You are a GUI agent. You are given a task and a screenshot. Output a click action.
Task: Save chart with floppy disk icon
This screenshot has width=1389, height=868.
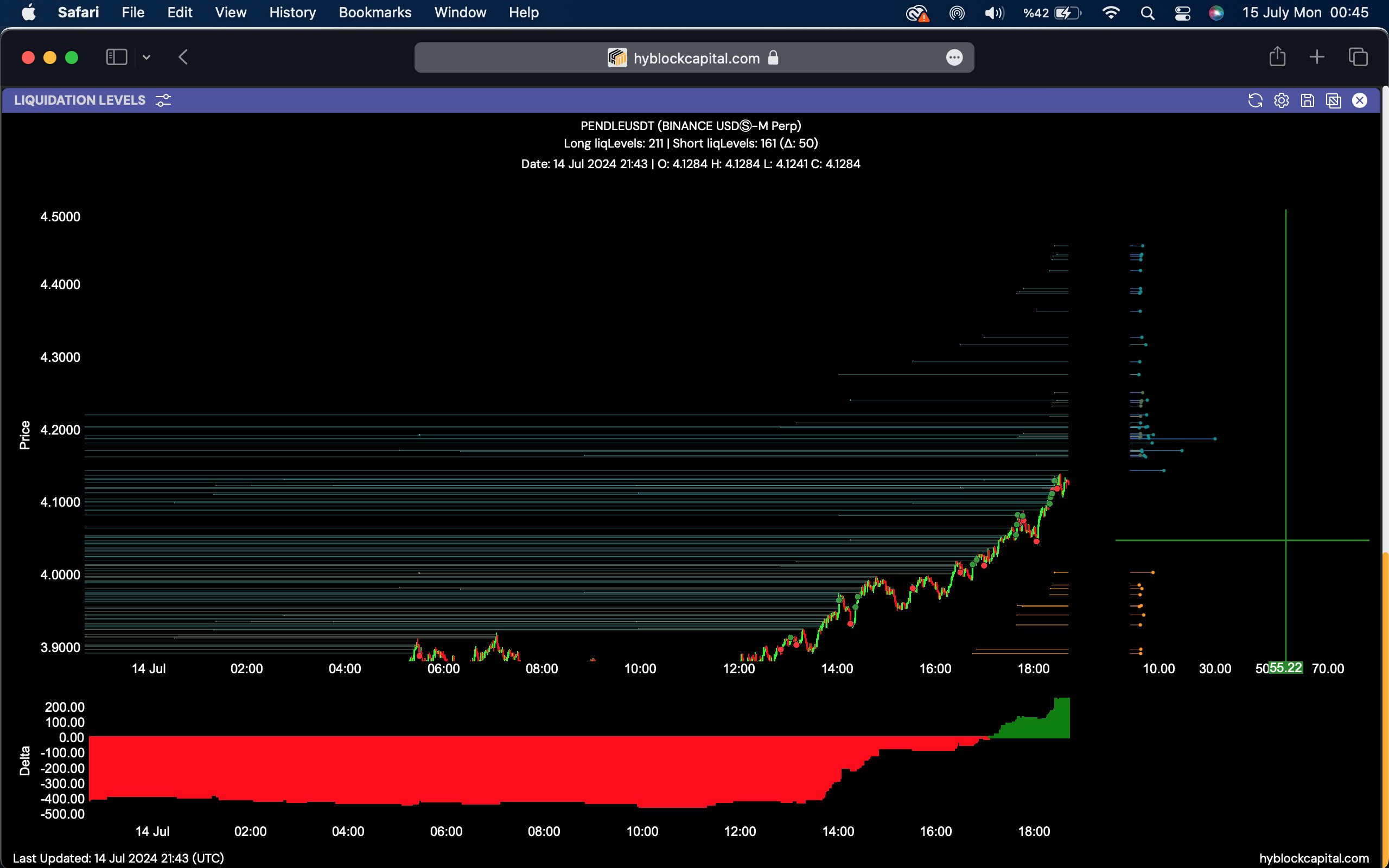[1308, 100]
